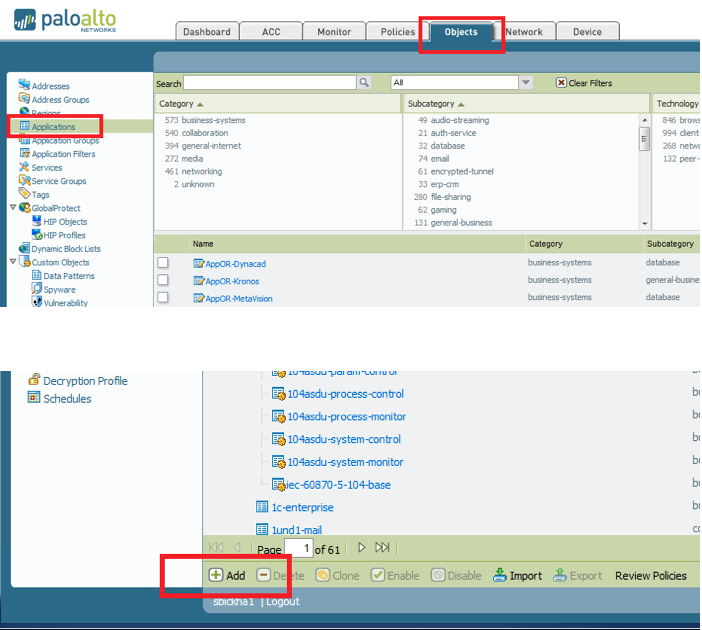The width and height of the screenshot is (702, 630).
Task: Click the Dynamic Block Lists icon
Action: pos(24,248)
